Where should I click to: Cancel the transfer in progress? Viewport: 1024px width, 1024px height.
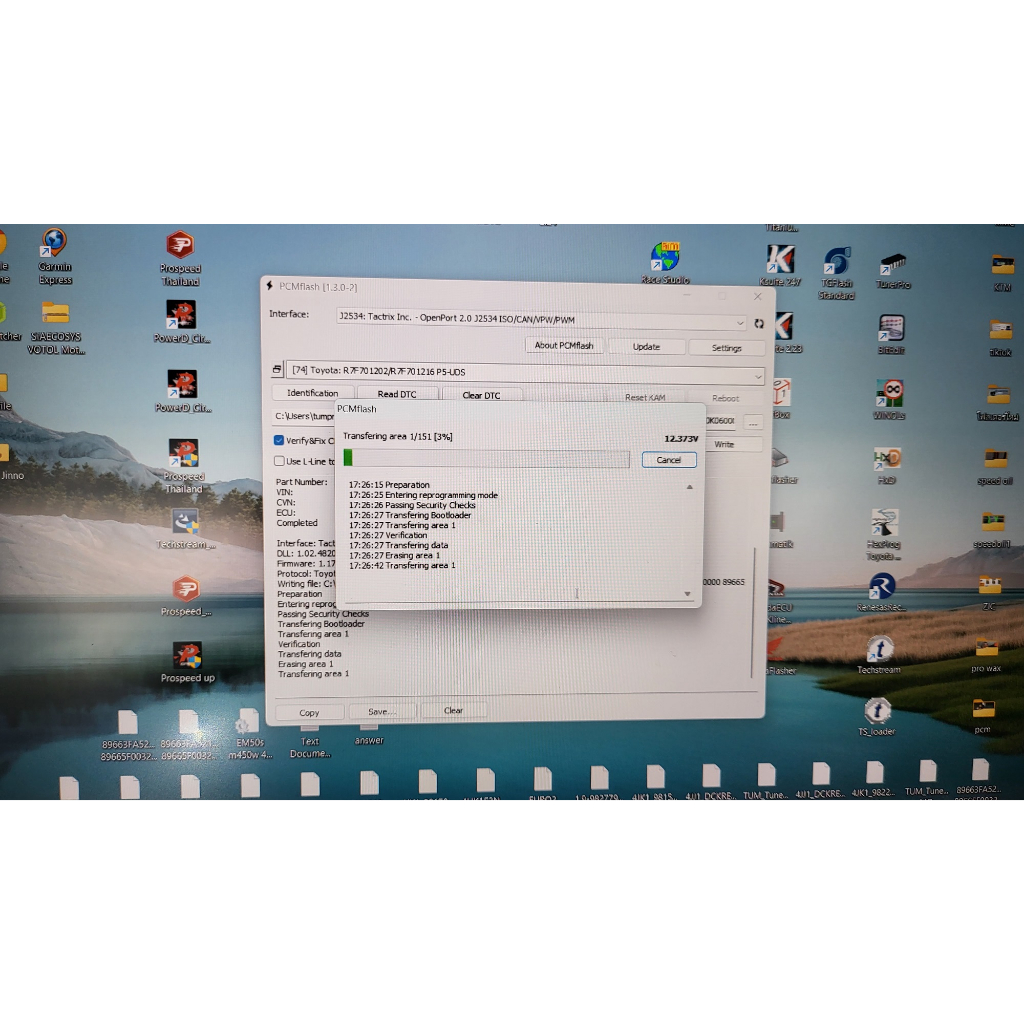669,460
